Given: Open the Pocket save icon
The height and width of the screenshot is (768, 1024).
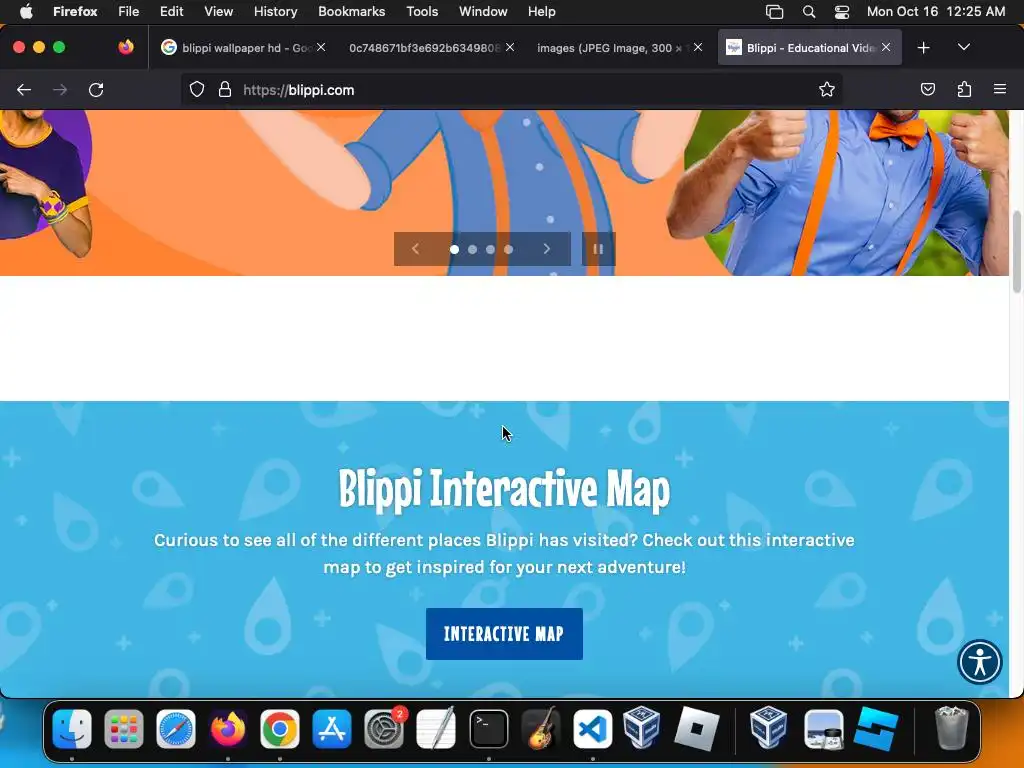Looking at the screenshot, I should (x=927, y=89).
